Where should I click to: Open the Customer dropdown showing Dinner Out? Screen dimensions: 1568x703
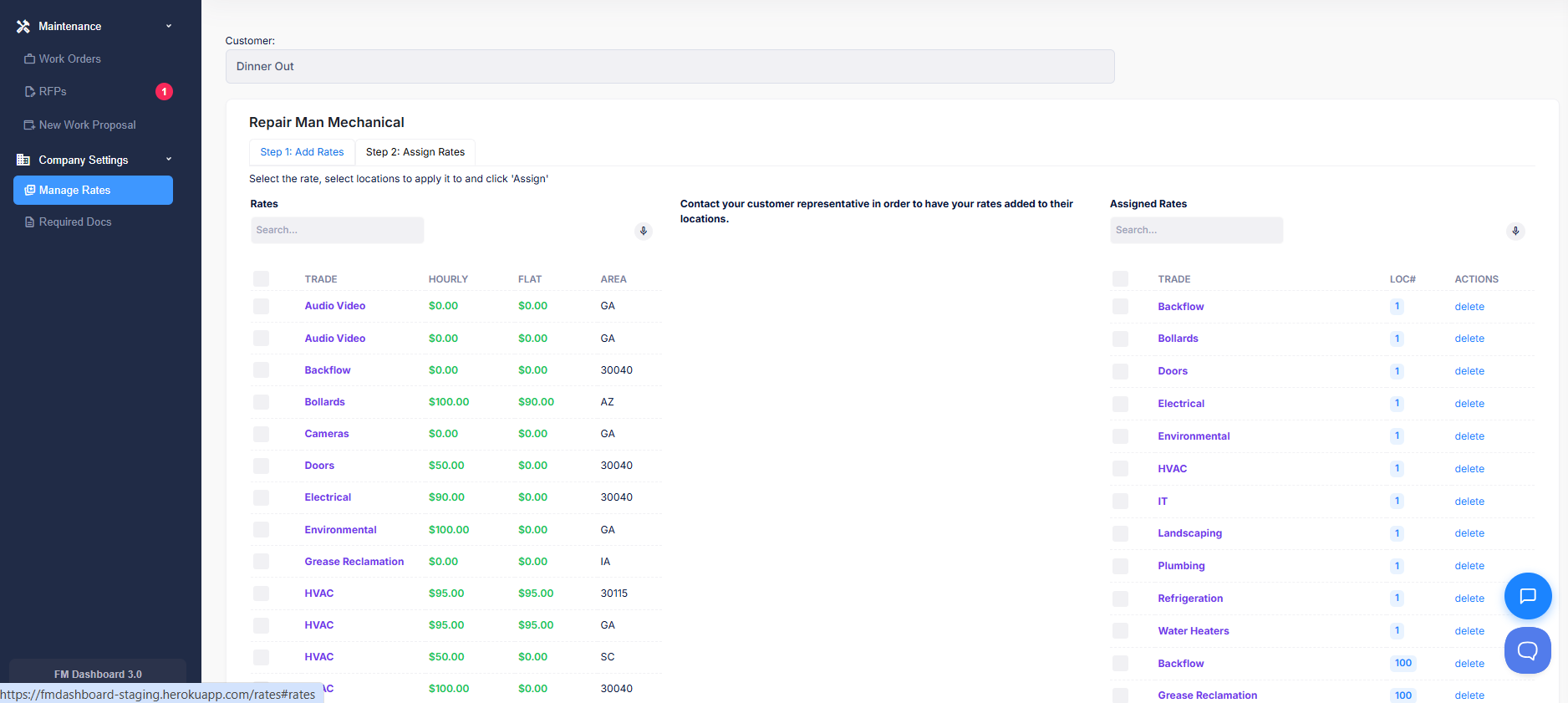tap(669, 67)
